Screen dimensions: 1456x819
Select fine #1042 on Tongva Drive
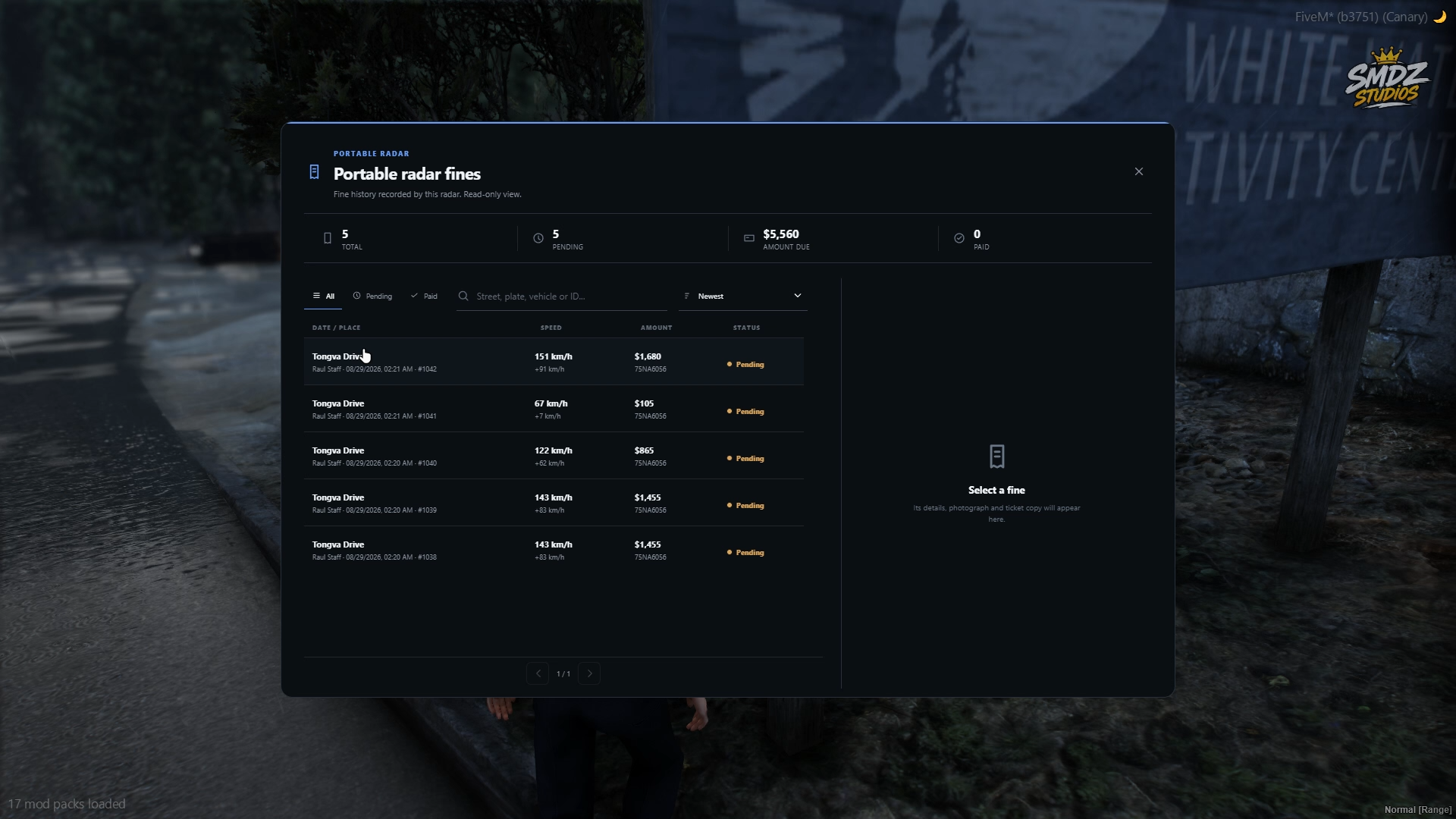click(554, 362)
